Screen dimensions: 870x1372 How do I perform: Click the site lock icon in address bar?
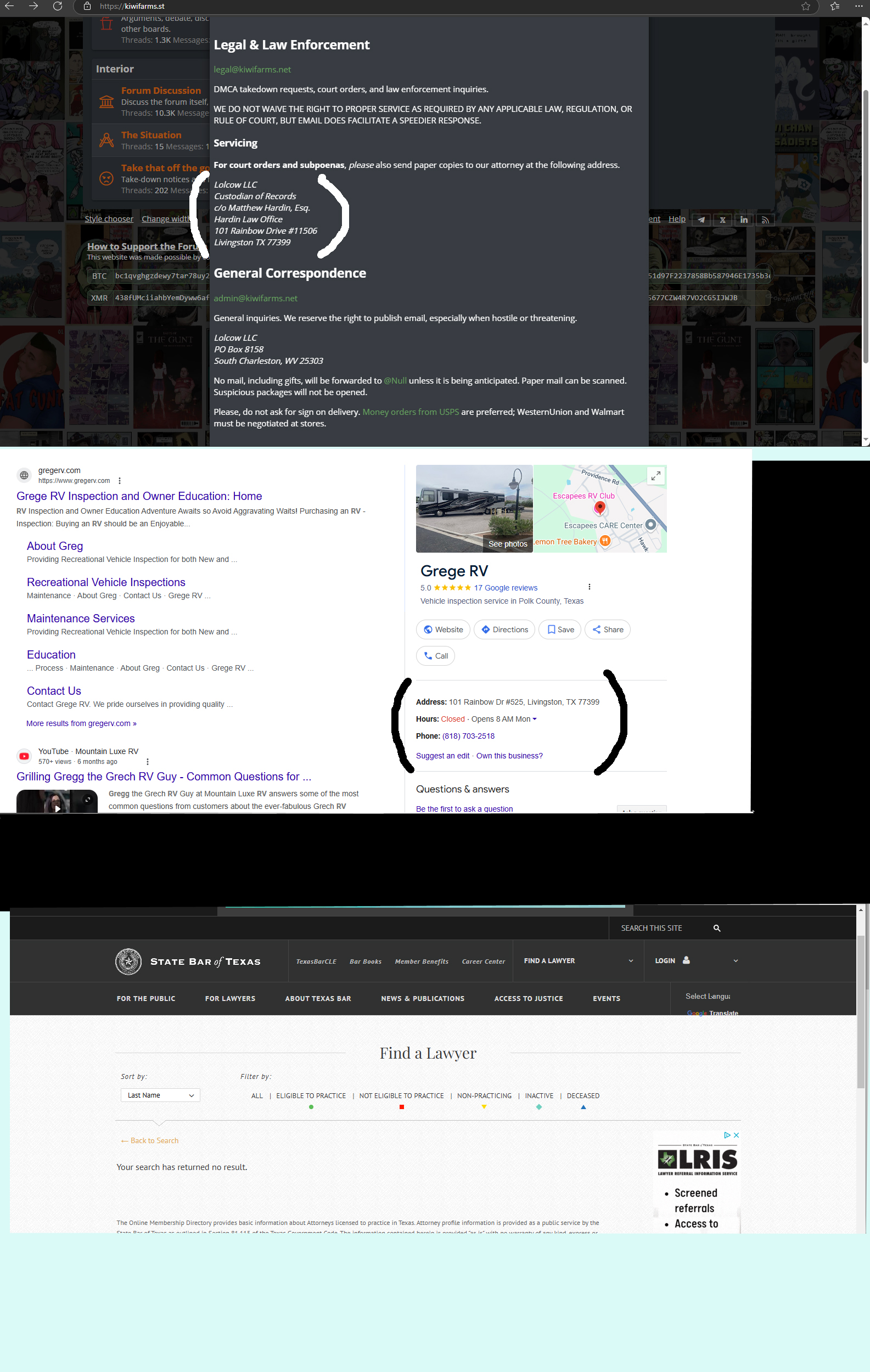(87, 6)
